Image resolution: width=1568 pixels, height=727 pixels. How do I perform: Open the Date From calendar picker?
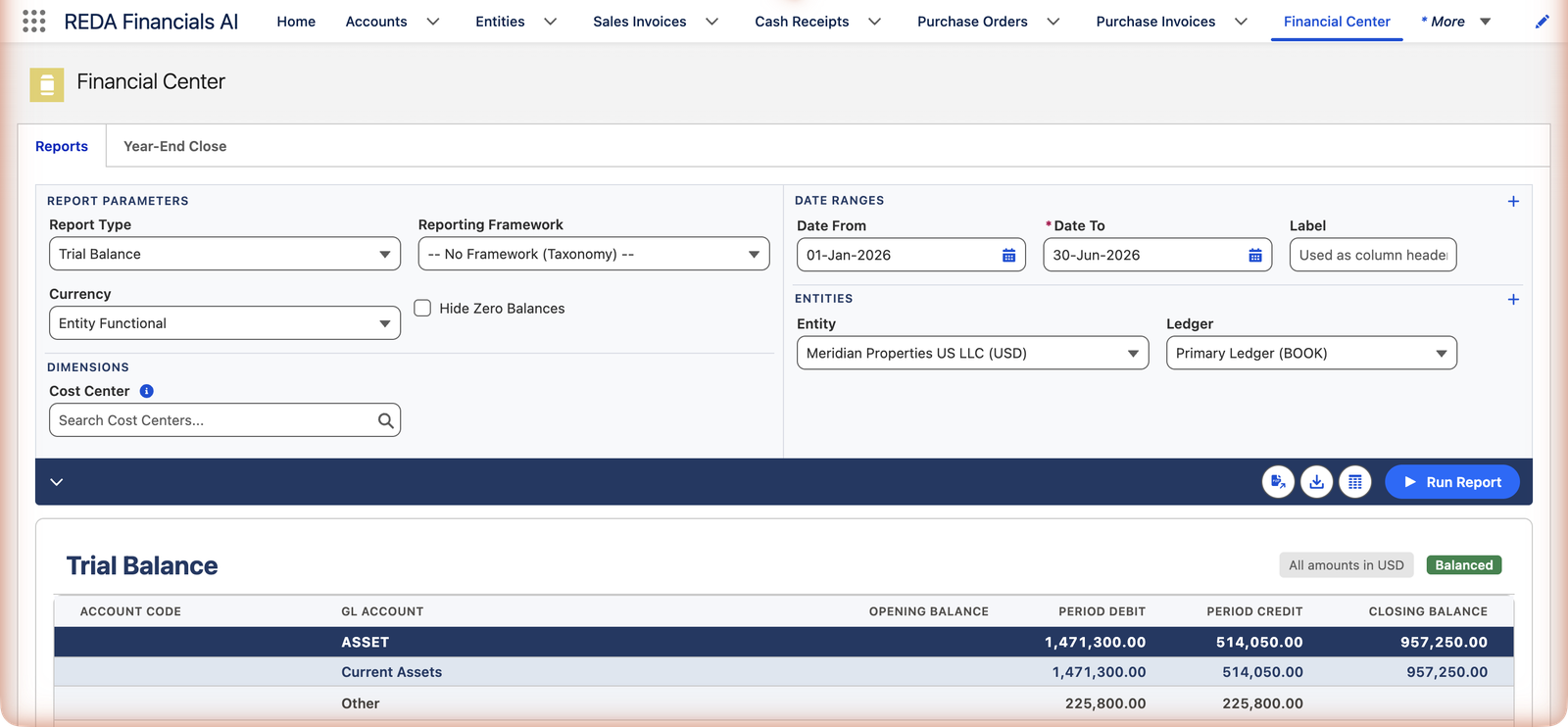coord(1008,256)
